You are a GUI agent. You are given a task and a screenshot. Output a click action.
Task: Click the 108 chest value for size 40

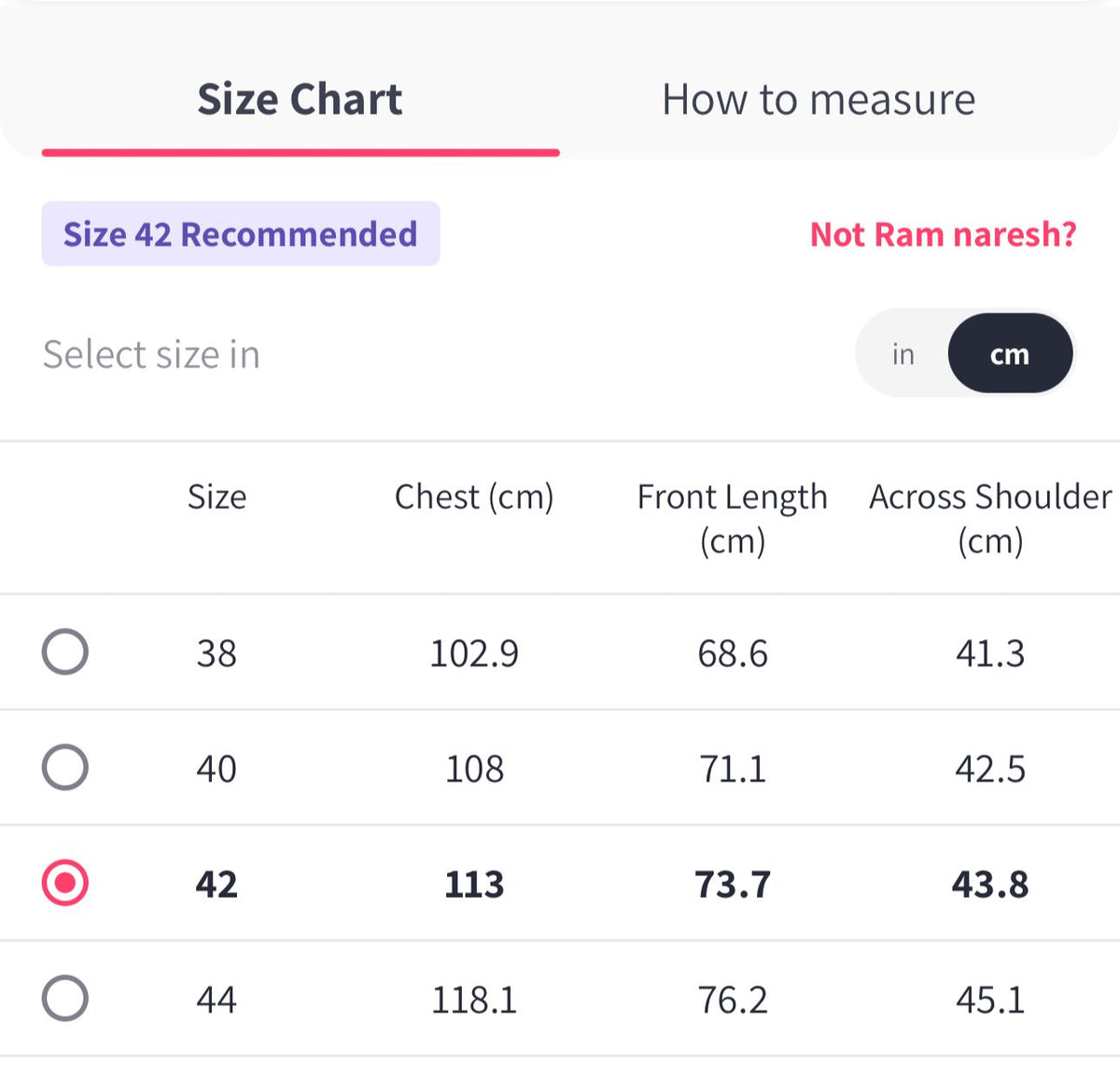coord(474,769)
